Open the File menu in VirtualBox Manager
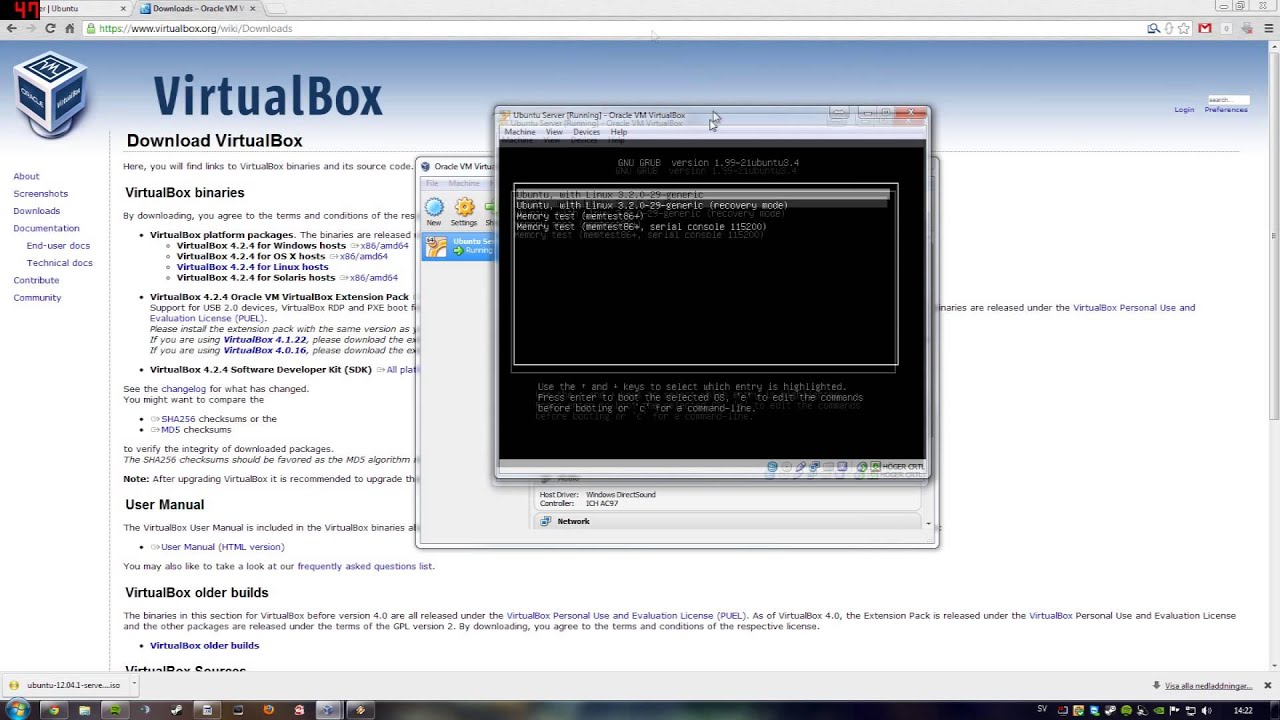This screenshot has height=720, width=1280. 432,183
